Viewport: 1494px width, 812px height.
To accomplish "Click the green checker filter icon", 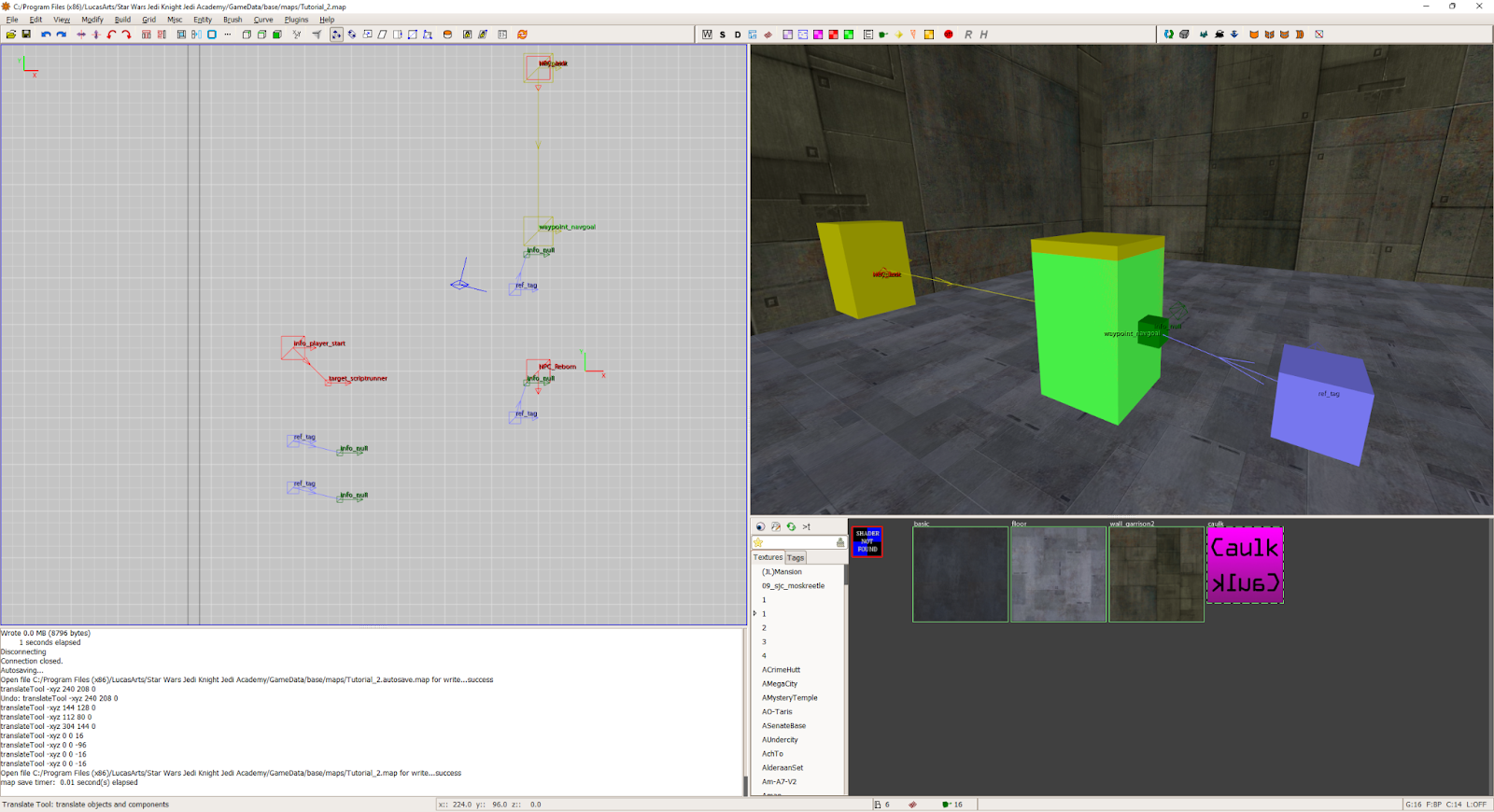I will click(848, 35).
